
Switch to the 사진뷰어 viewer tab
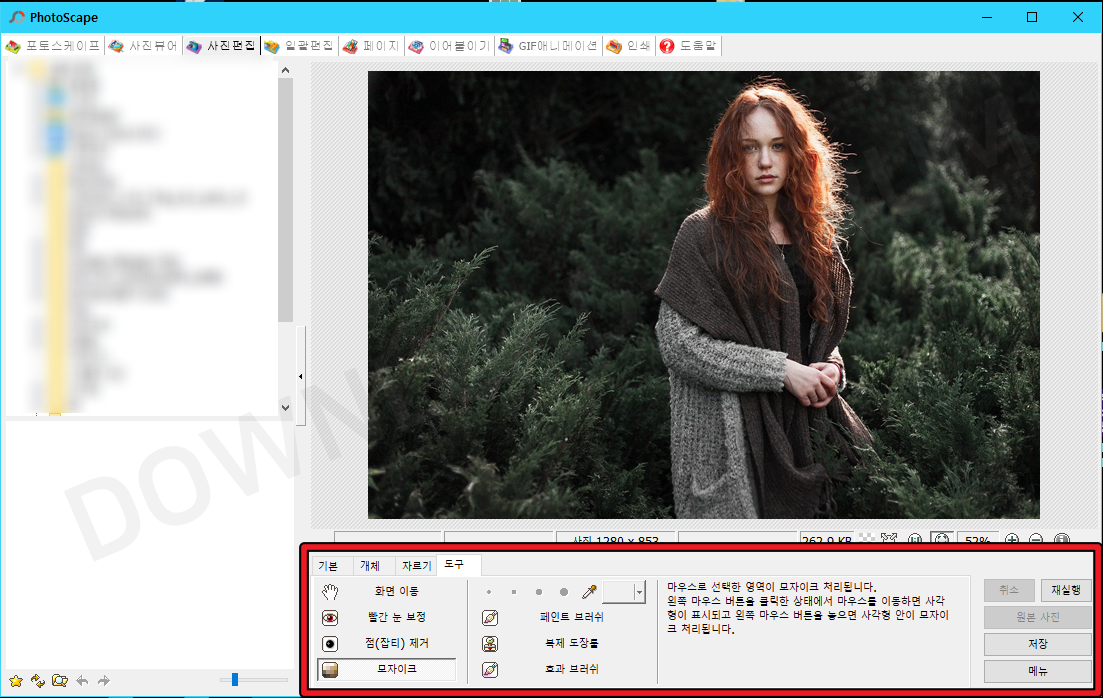click(x=144, y=46)
